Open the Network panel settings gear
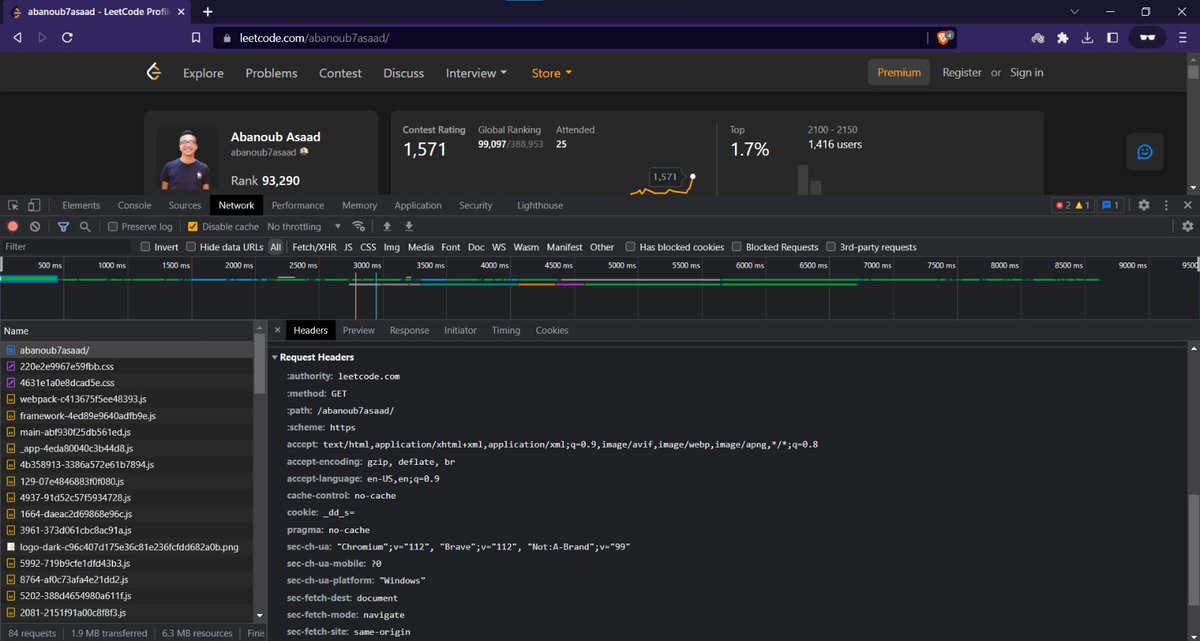The width and height of the screenshot is (1200, 641). tap(1188, 227)
